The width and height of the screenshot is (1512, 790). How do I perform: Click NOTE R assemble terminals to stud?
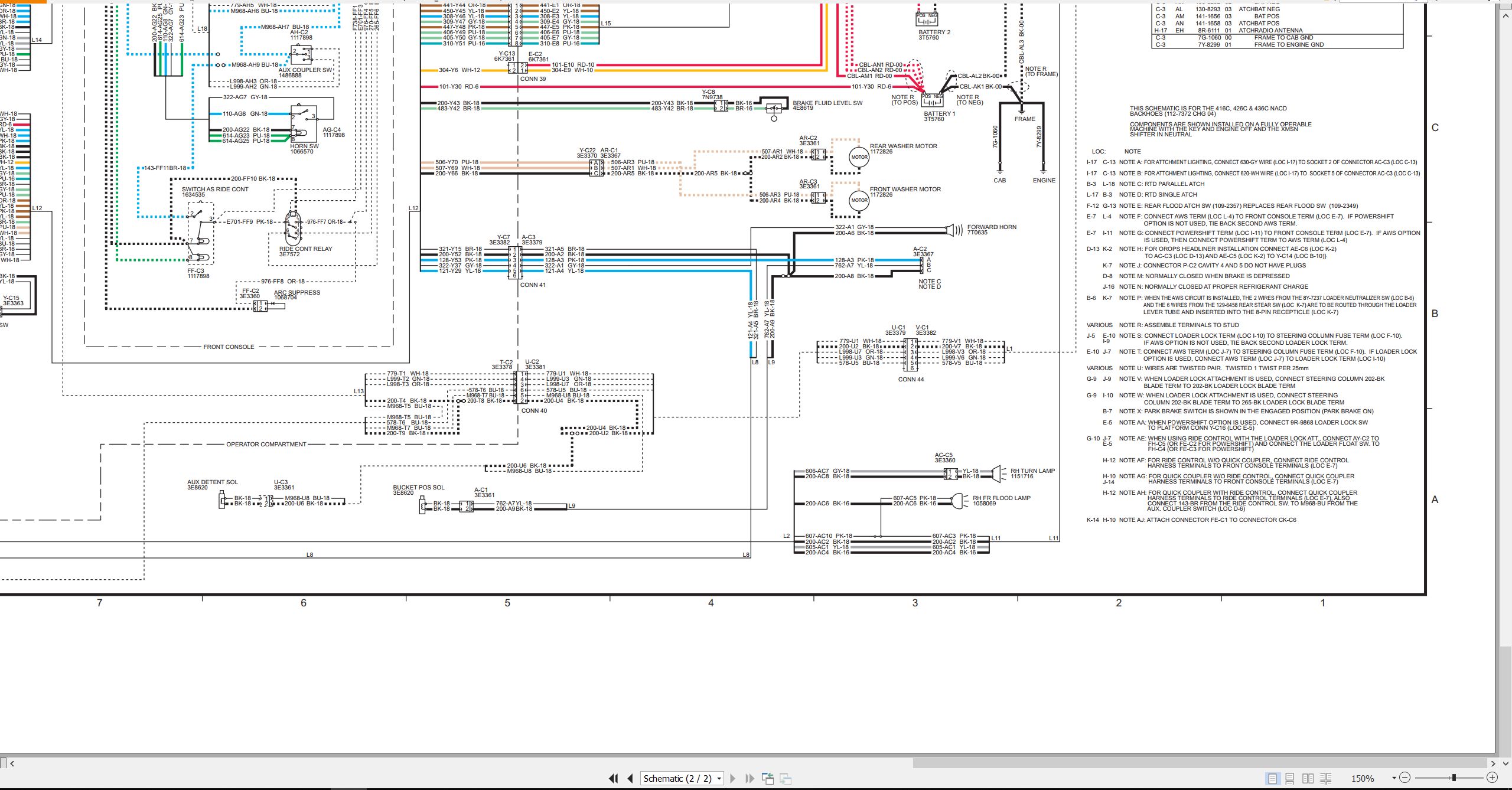pyautogui.click(x=1179, y=325)
